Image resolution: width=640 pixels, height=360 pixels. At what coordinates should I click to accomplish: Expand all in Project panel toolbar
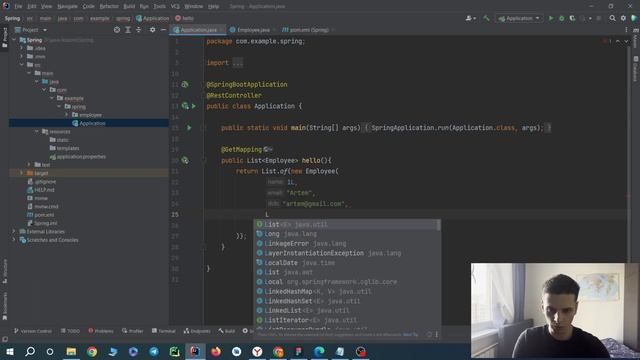click(128, 30)
